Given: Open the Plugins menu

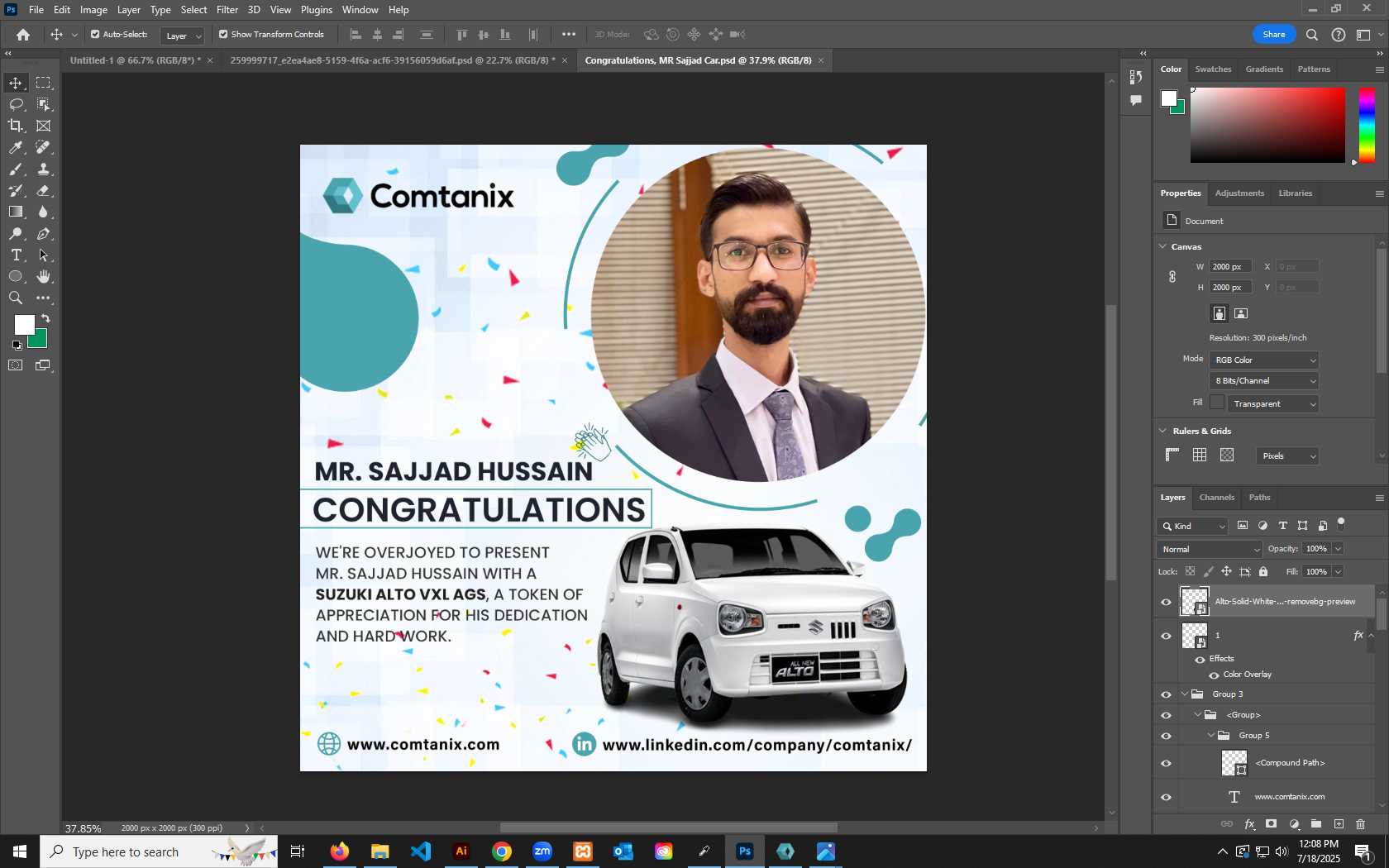Looking at the screenshot, I should (x=316, y=10).
